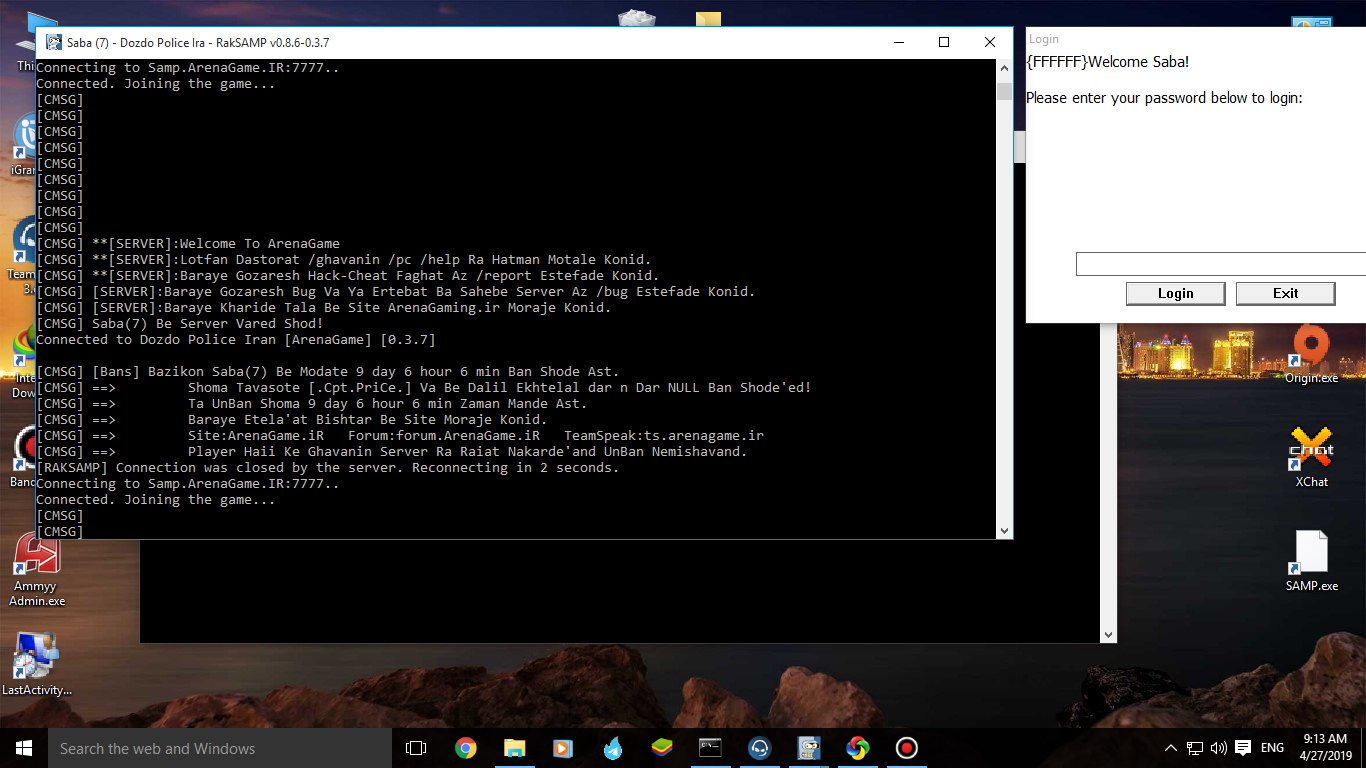Viewport: 1366px width, 768px height.
Task: Minimize the RakSAMP window
Action: [x=898, y=42]
